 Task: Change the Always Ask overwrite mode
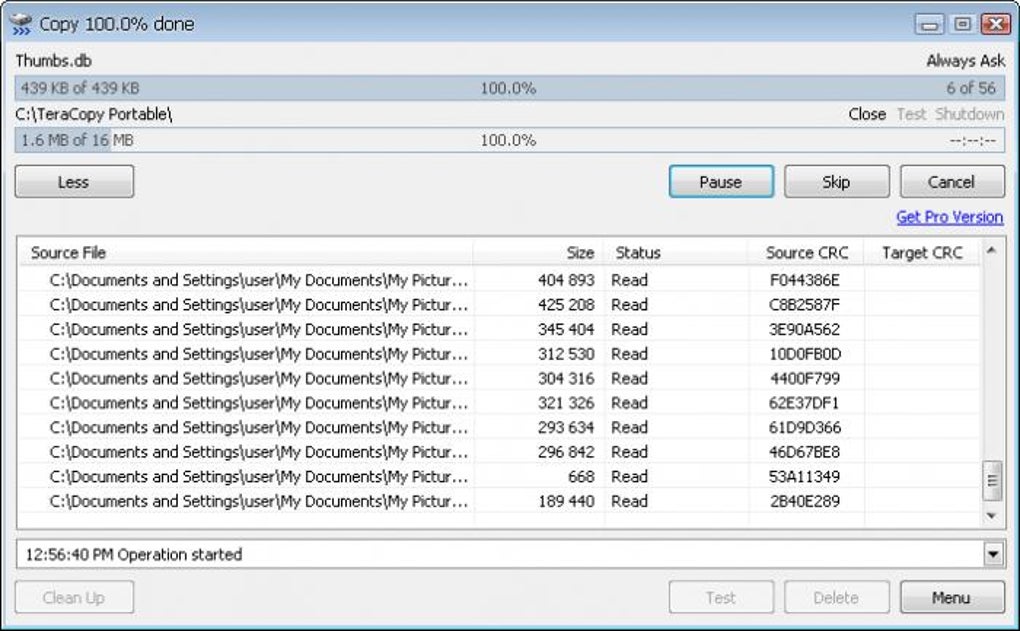click(965, 61)
